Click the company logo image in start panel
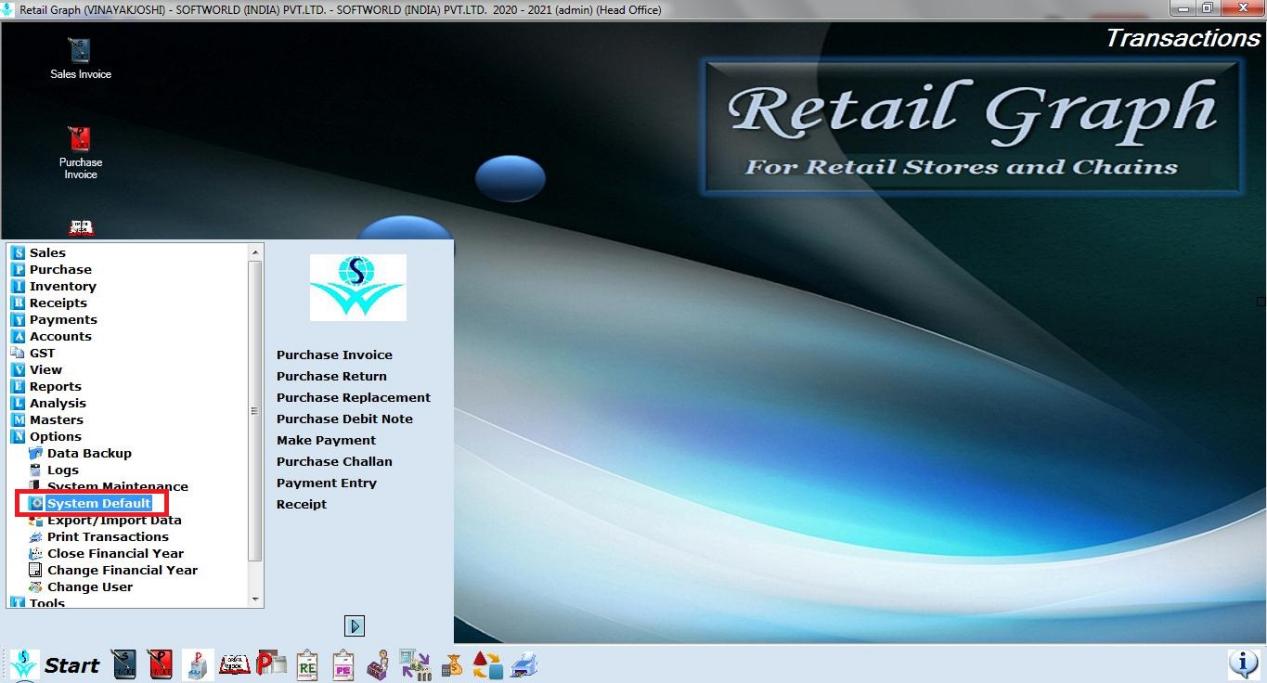 tap(358, 287)
